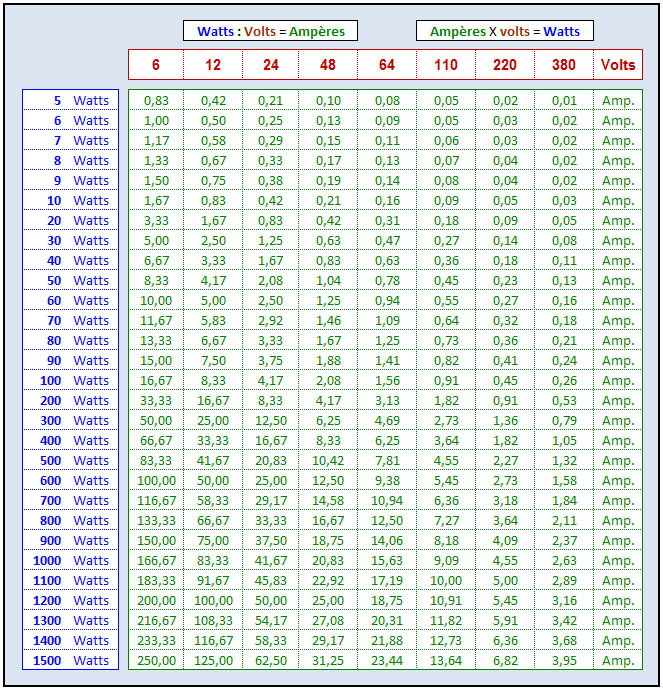Click cell 0,79 in the 300 Watts row
This screenshot has width=663, height=690.
tap(564, 421)
